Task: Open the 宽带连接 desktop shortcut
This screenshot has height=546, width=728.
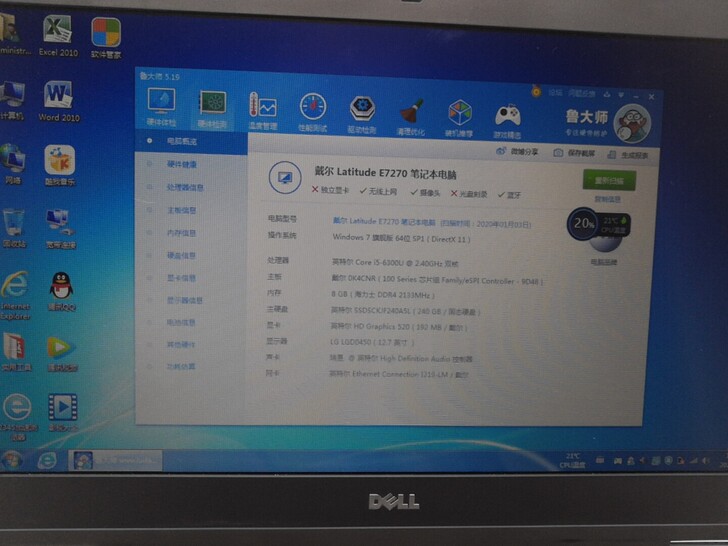Action: 60,228
